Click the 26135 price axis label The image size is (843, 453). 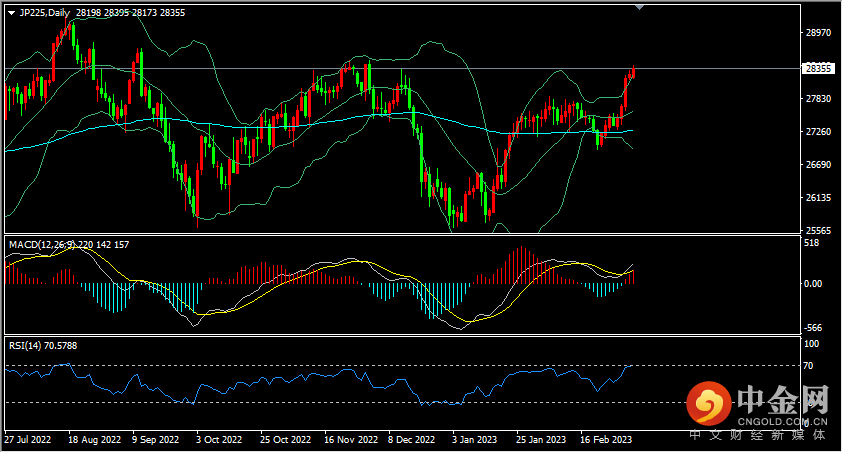[x=818, y=197]
